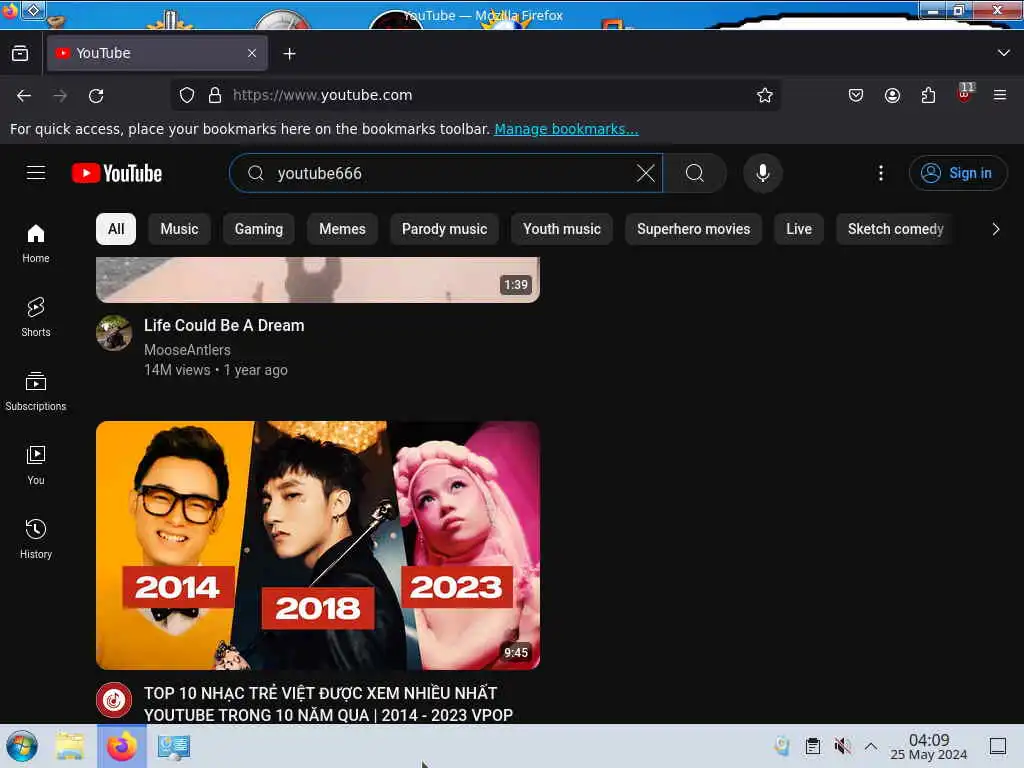Bookmark this page with star icon
Image resolution: width=1024 pixels, height=768 pixels.
[x=764, y=95]
